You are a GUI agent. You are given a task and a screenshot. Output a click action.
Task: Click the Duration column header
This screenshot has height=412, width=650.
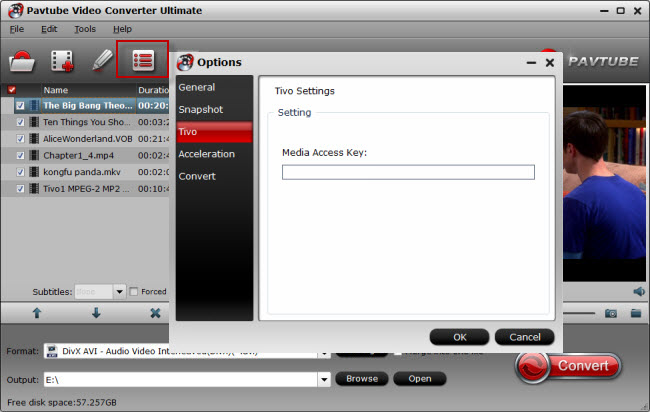pos(153,90)
